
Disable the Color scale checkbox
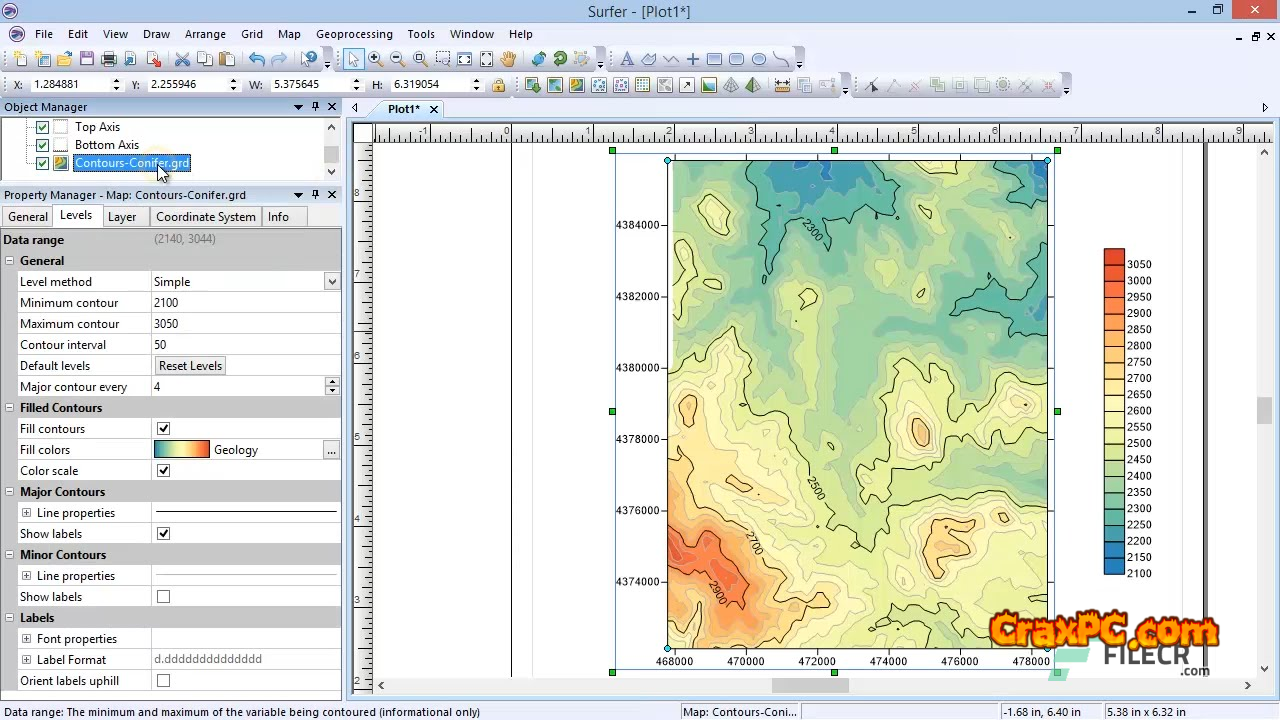coord(163,471)
